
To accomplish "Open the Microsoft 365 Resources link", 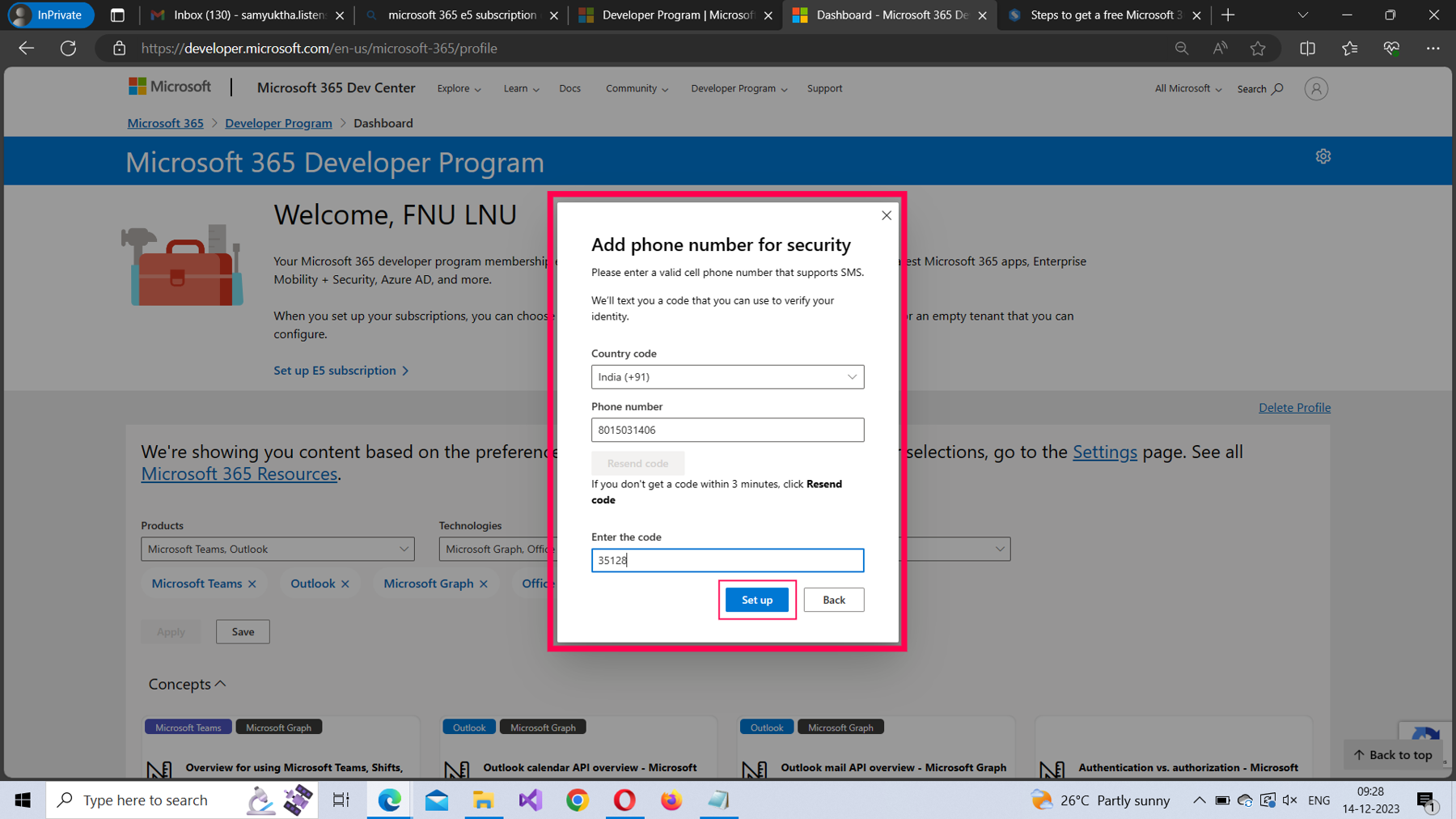I will click(x=239, y=474).
